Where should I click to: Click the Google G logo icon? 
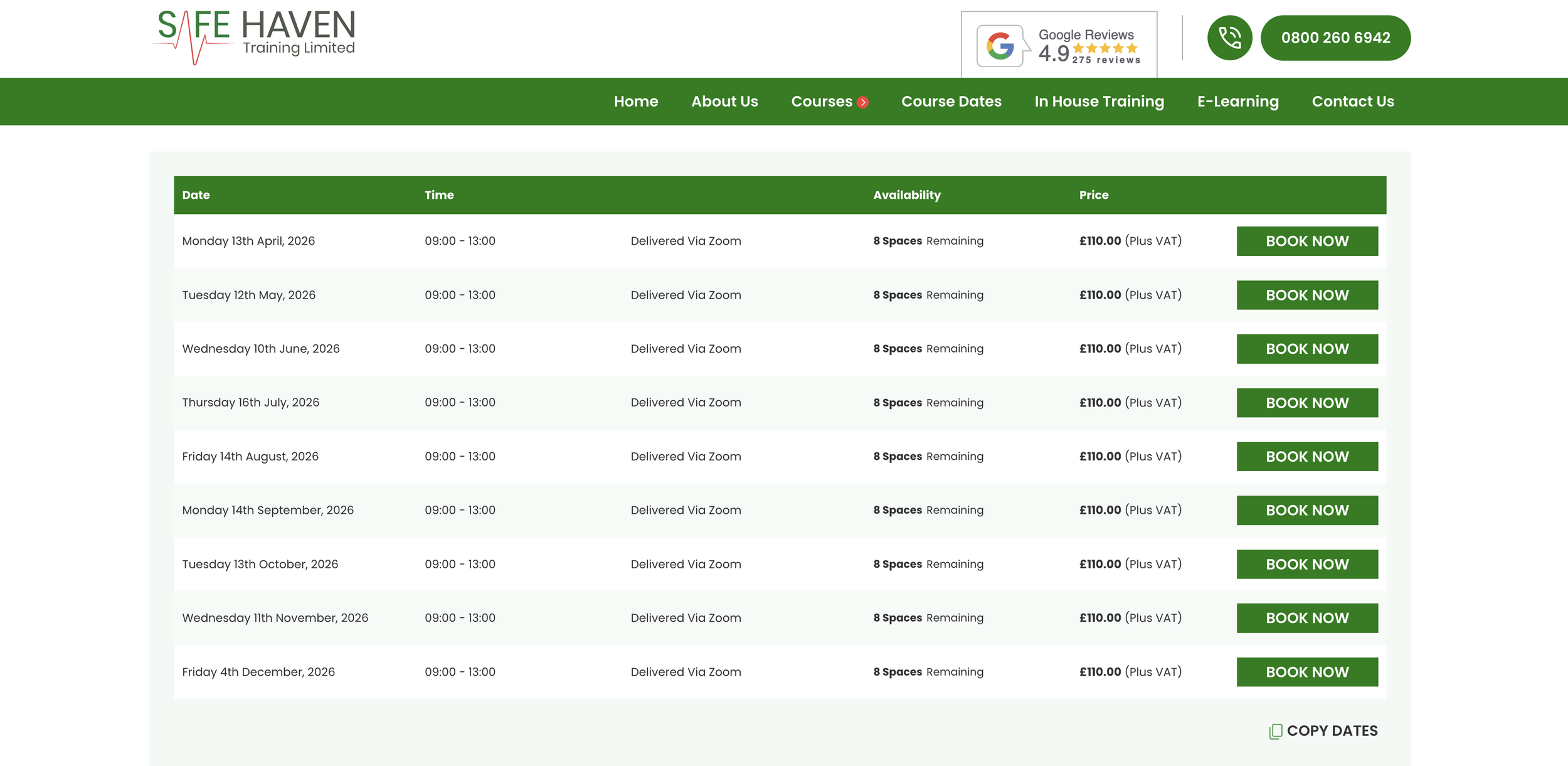coord(1000,46)
